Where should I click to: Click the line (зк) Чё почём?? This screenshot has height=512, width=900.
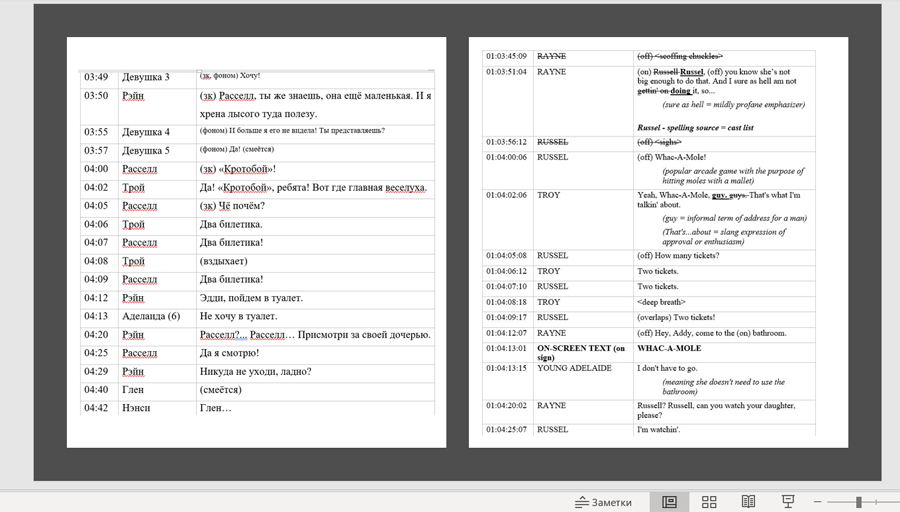232,205
